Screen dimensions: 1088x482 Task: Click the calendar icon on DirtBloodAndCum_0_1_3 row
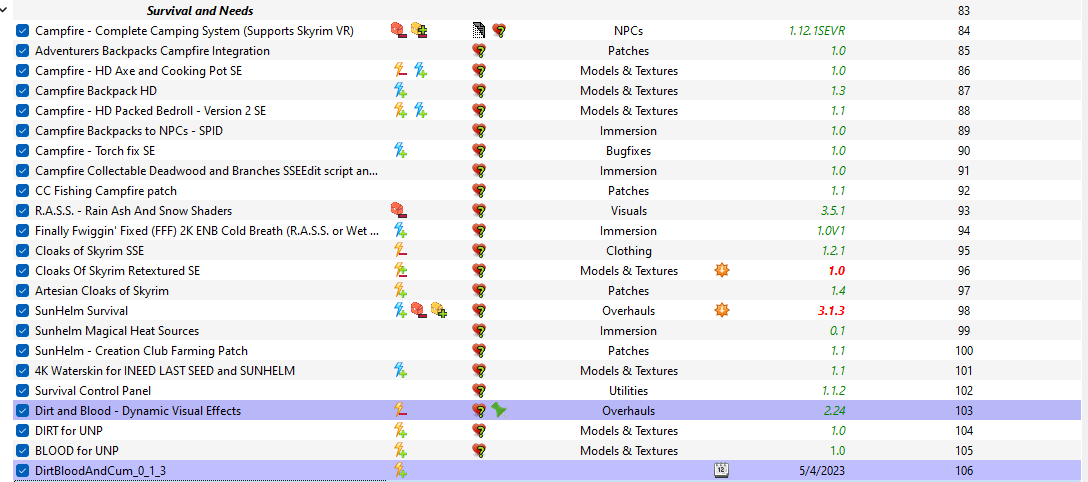click(722, 471)
